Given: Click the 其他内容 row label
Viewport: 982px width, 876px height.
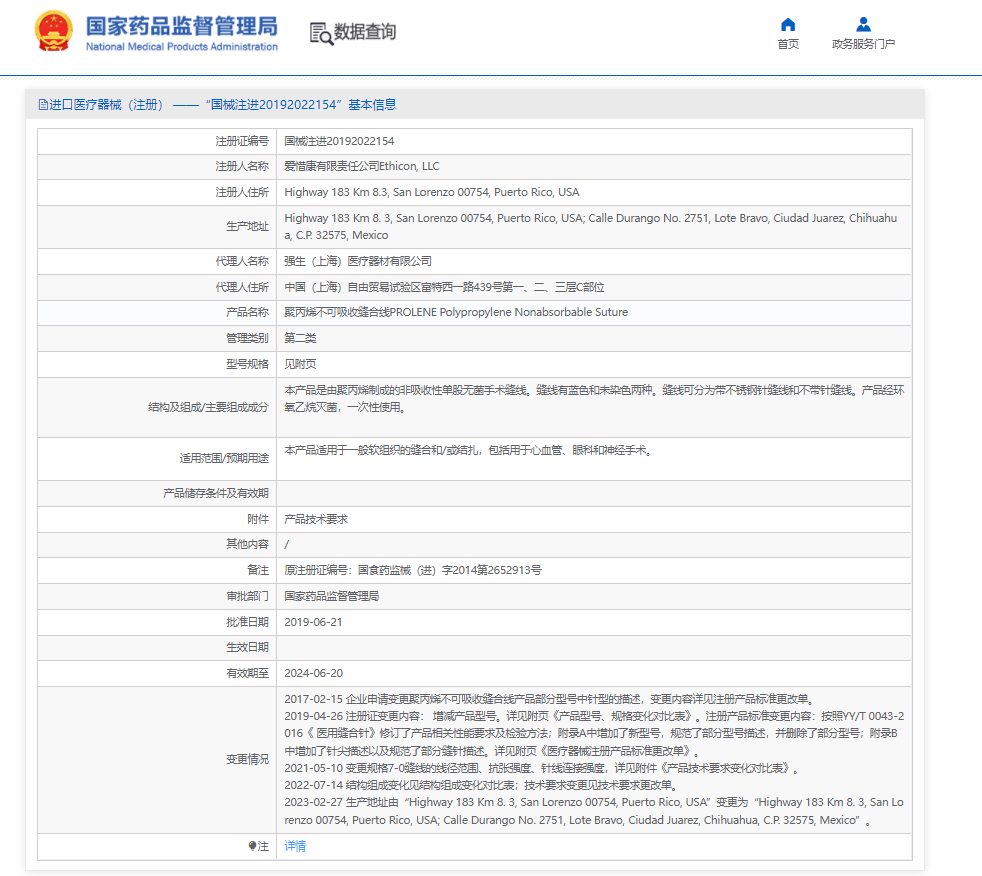Looking at the screenshot, I should pyautogui.click(x=247, y=544).
